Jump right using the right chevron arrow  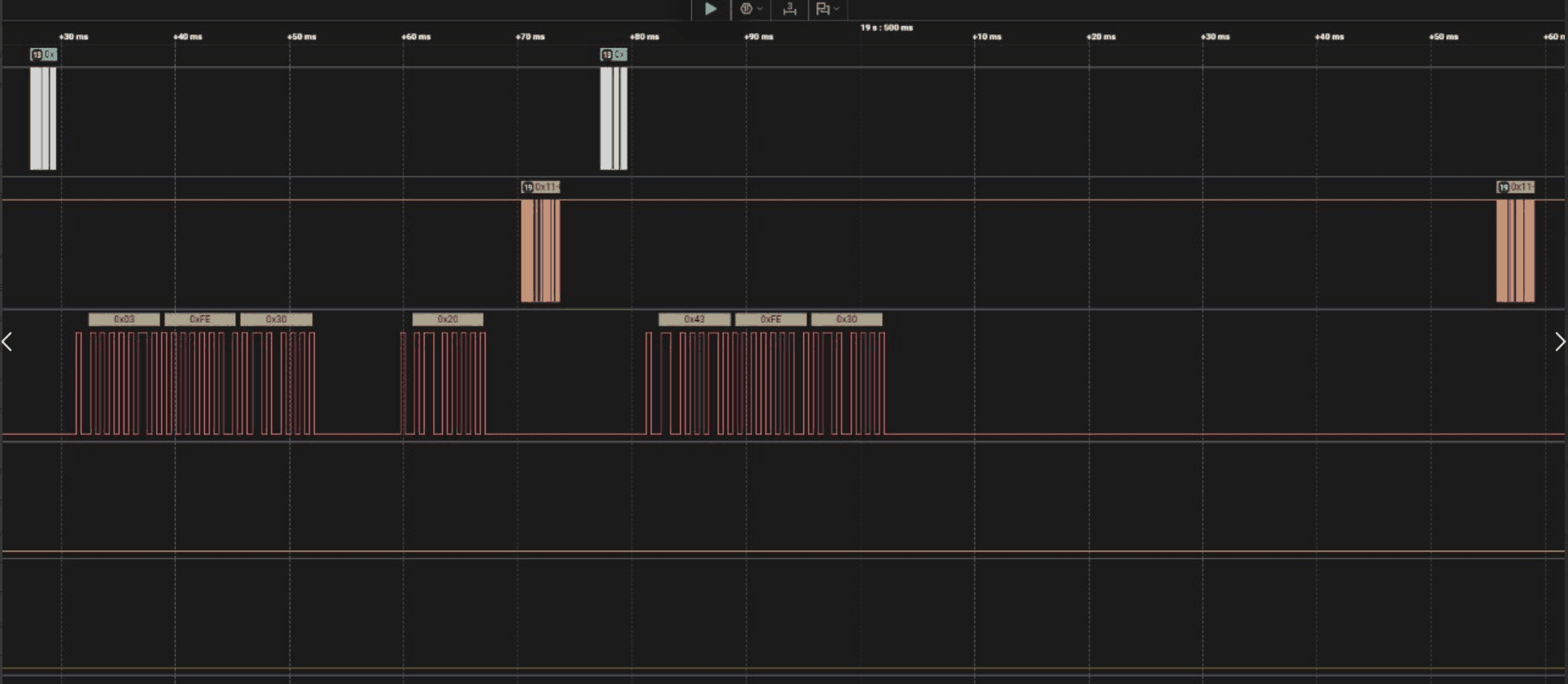pyautogui.click(x=1560, y=342)
